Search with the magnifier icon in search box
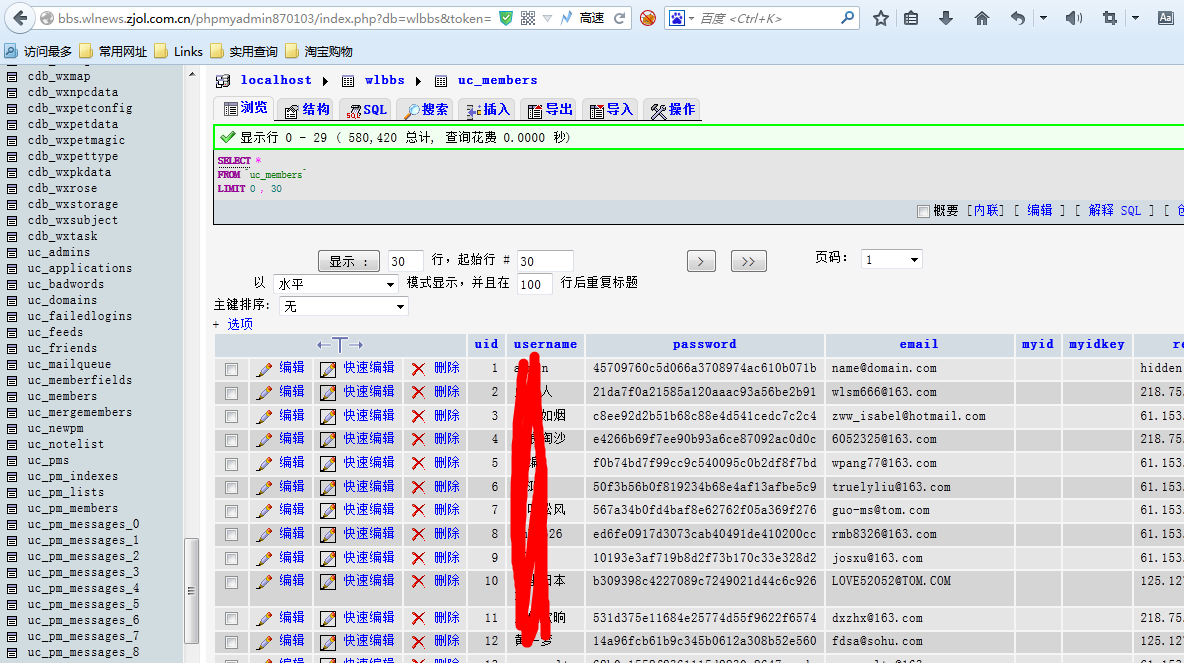The height and width of the screenshot is (663, 1184). coord(847,17)
